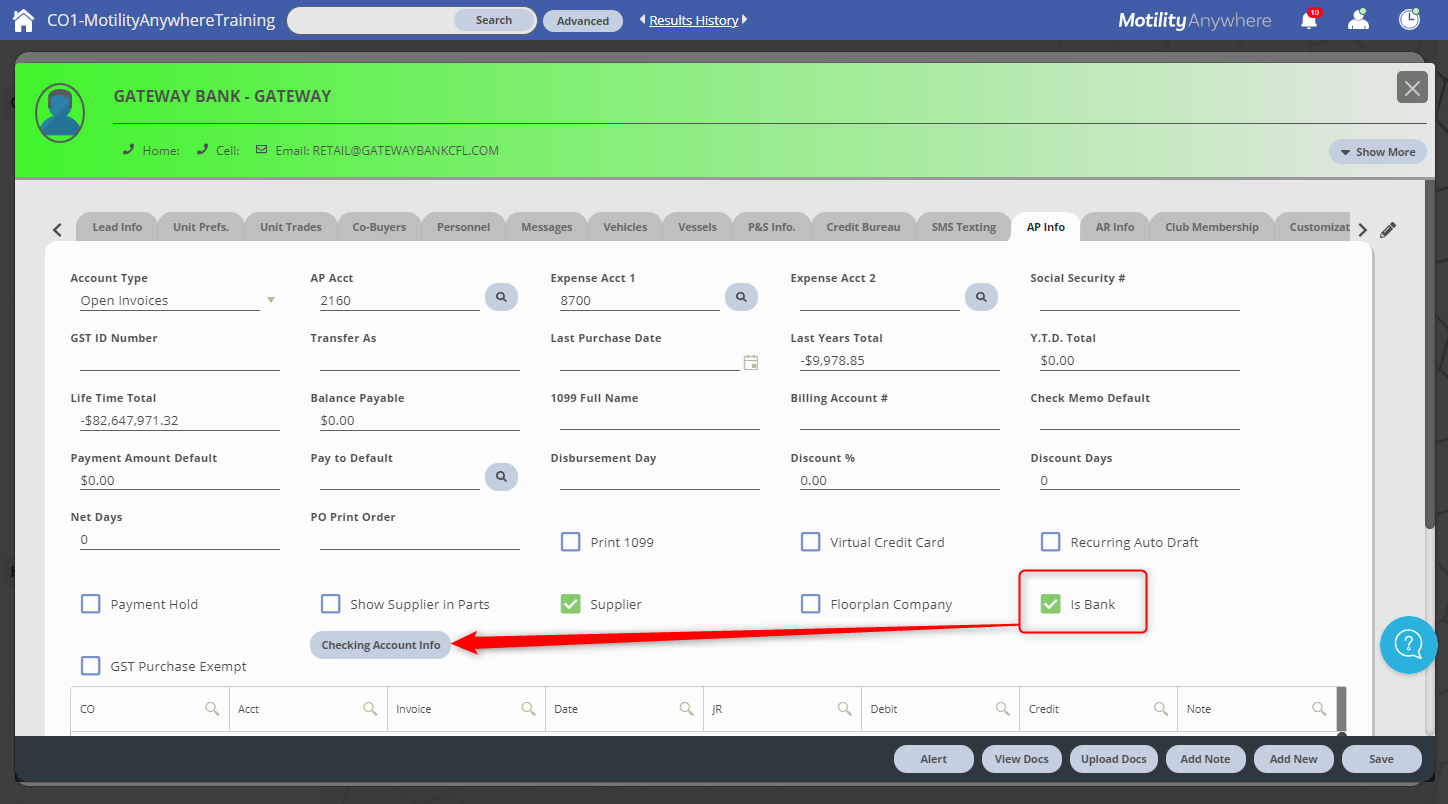The height and width of the screenshot is (804, 1448).
Task: Save the AP Info record
Action: pos(1381,759)
